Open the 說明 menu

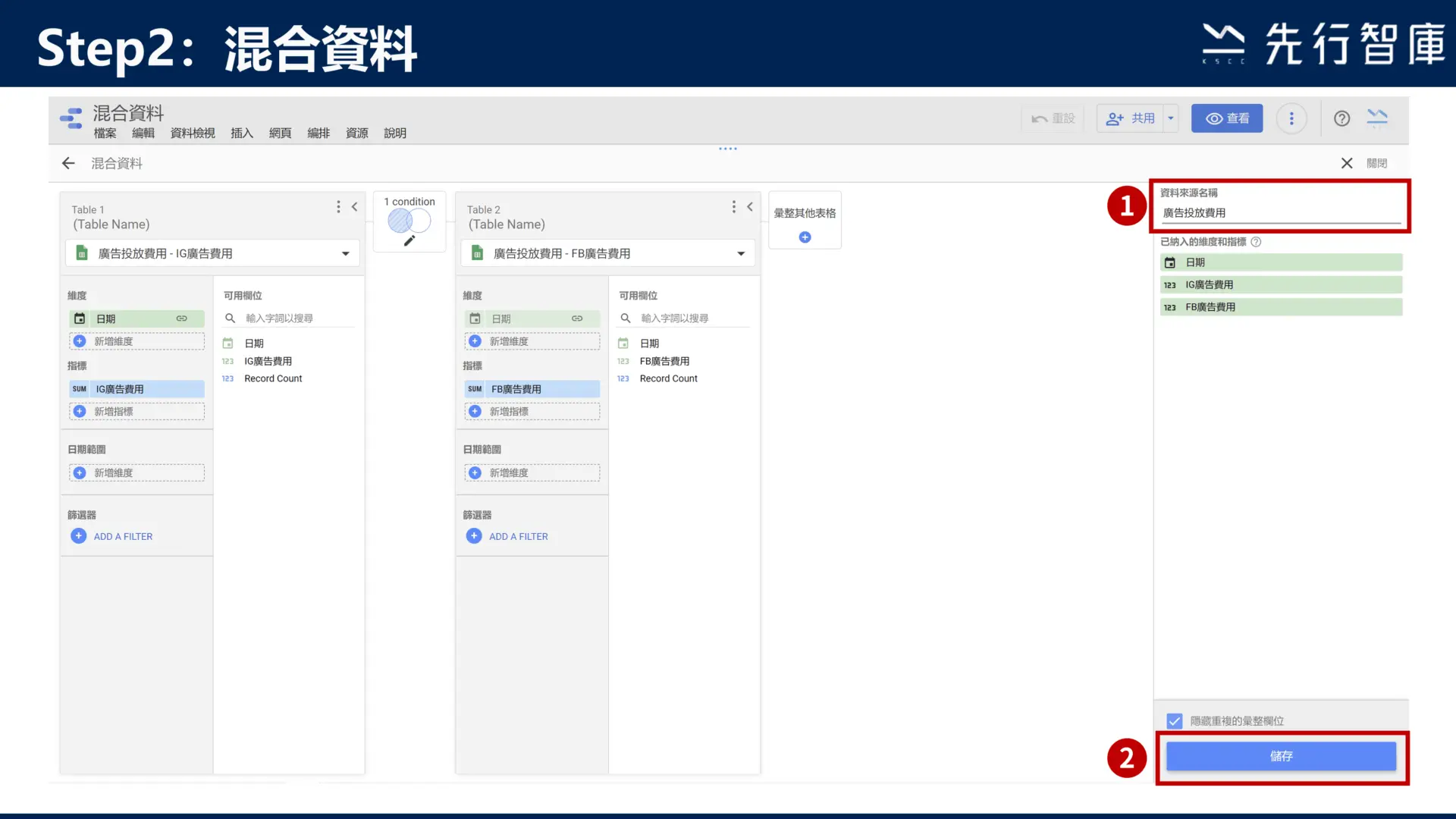(x=395, y=133)
